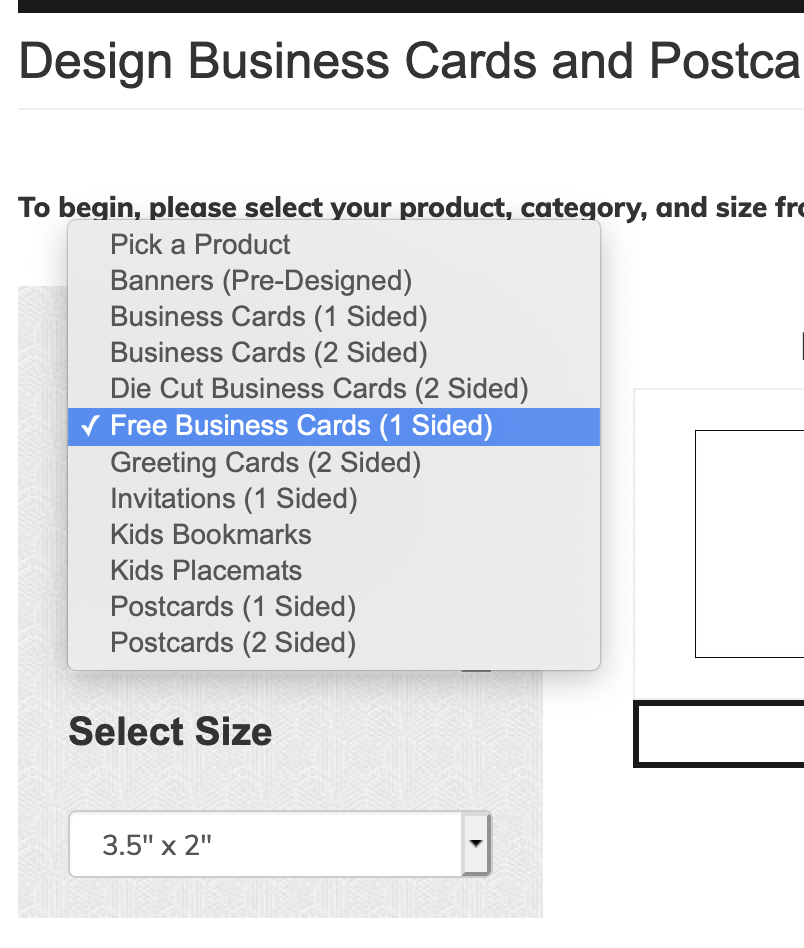Viewport: 804px width, 948px height.
Task: Select Invitations (1 Sided) option
Action: pyautogui.click(x=334, y=499)
